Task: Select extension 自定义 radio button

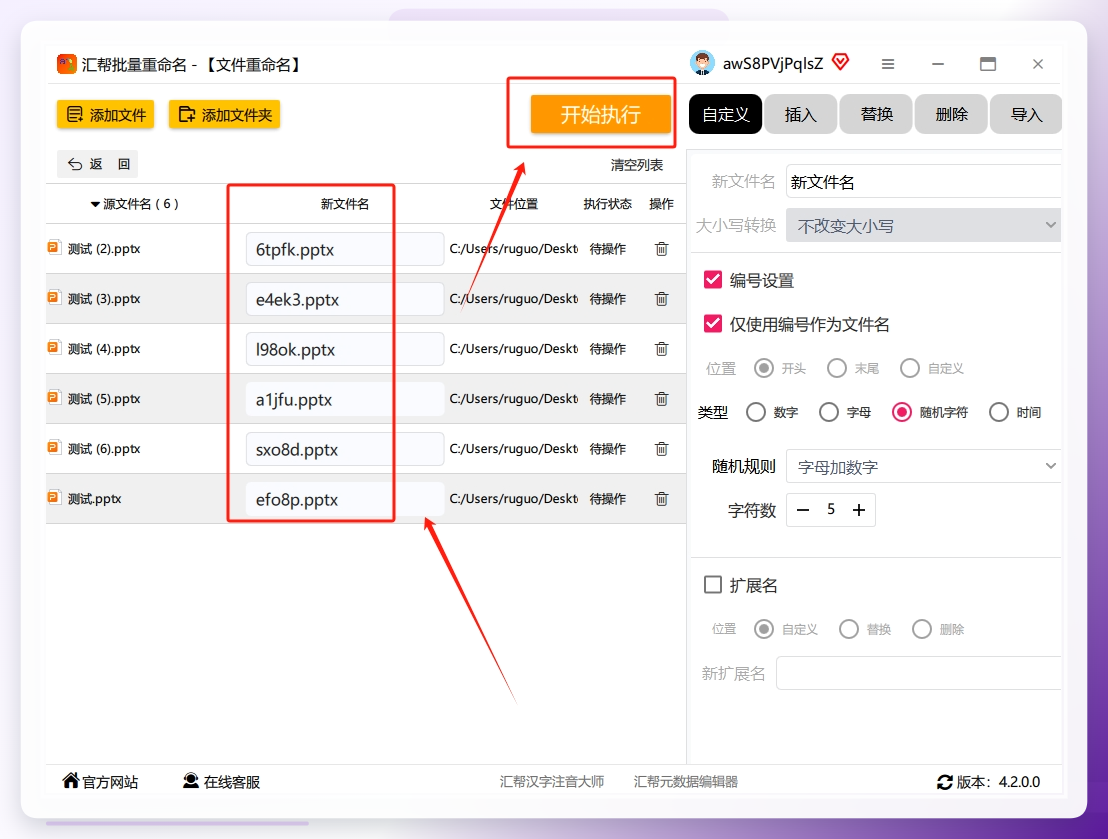Action: tap(764, 629)
